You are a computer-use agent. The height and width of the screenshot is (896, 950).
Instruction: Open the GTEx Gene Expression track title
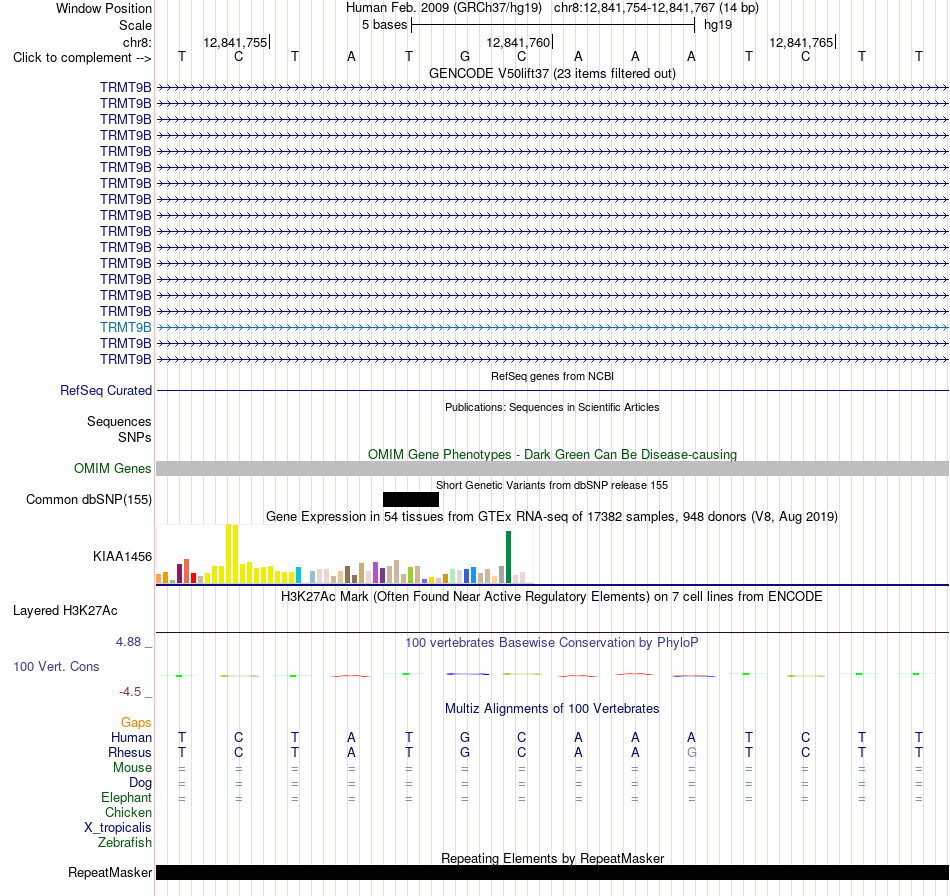click(552, 517)
